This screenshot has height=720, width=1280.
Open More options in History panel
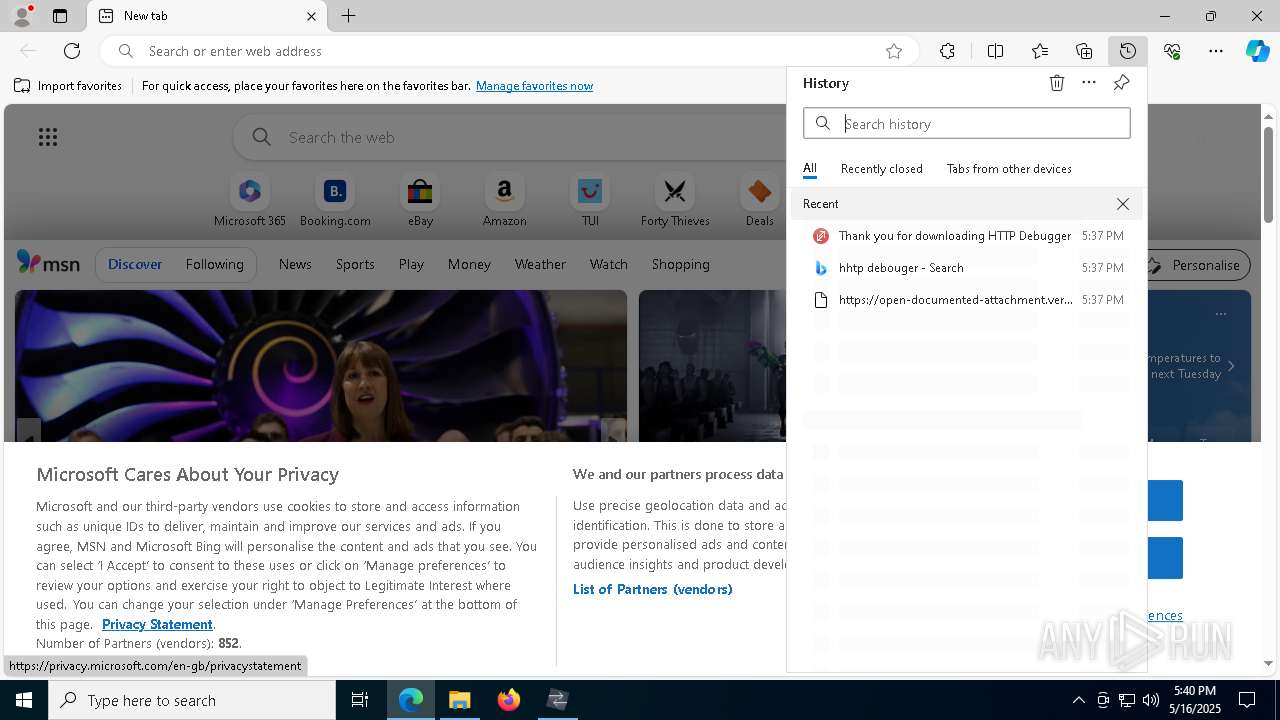pos(1089,83)
